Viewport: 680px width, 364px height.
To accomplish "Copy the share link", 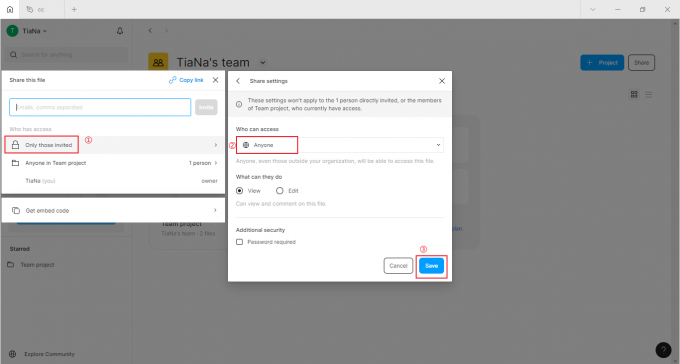I will [186, 80].
